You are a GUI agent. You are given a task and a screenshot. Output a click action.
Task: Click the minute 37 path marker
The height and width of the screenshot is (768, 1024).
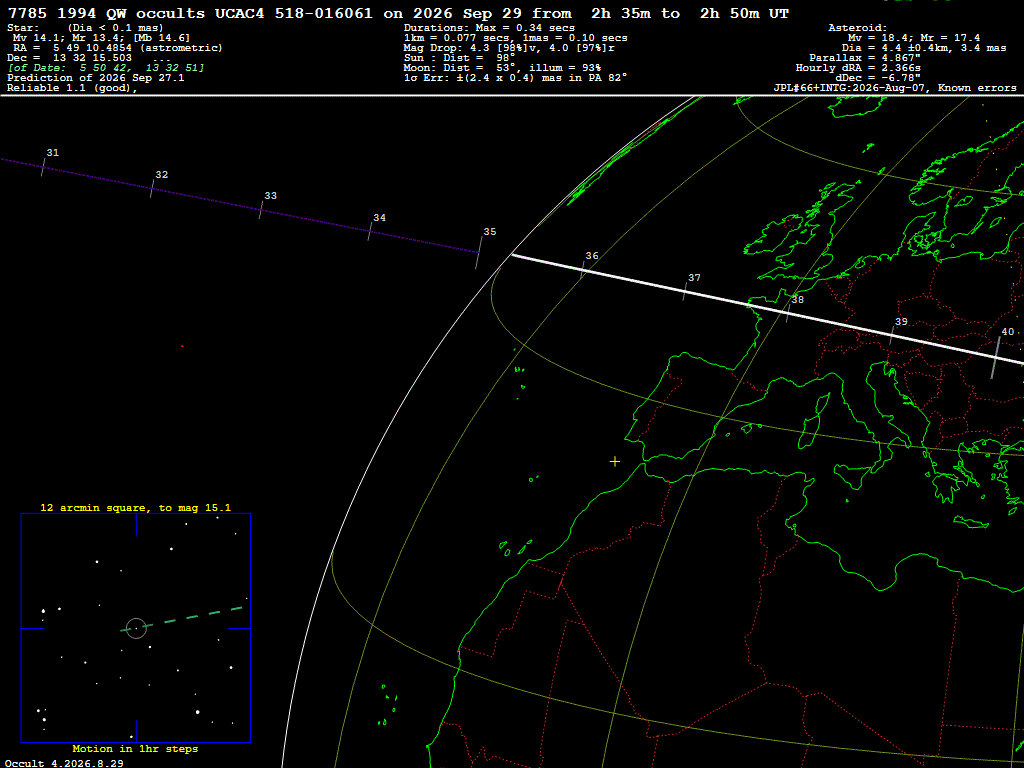click(x=685, y=292)
